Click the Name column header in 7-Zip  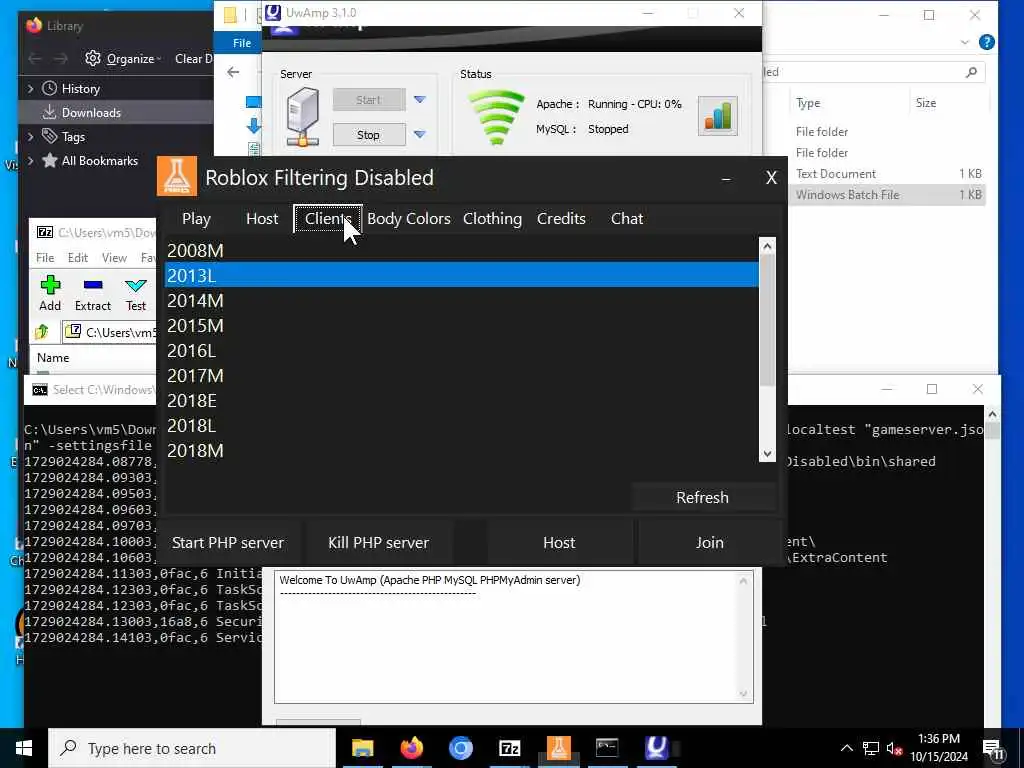pyautogui.click(x=53, y=358)
